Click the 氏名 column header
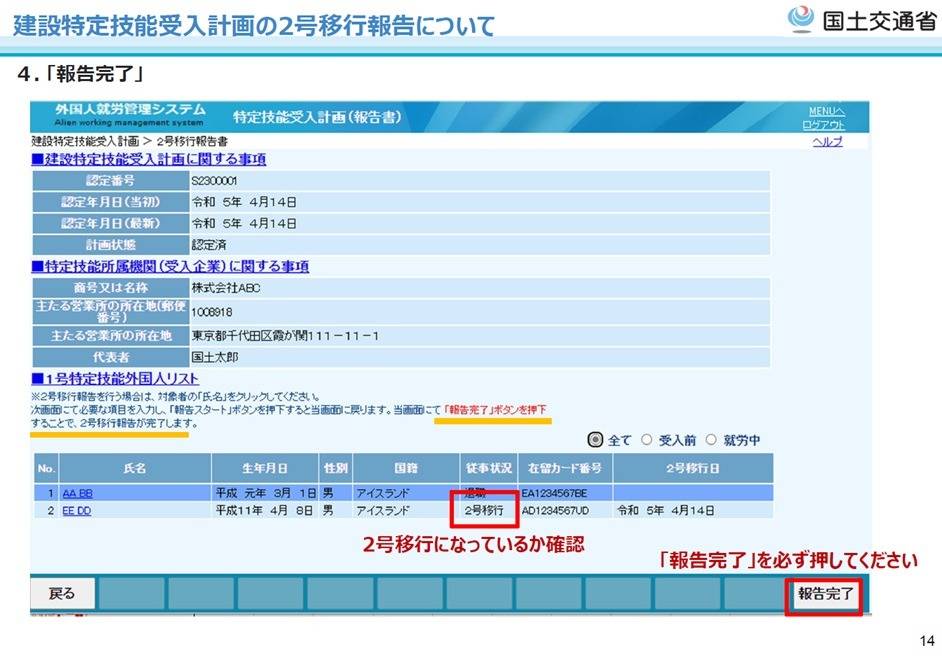Viewport: 942px width, 662px height. 134,468
